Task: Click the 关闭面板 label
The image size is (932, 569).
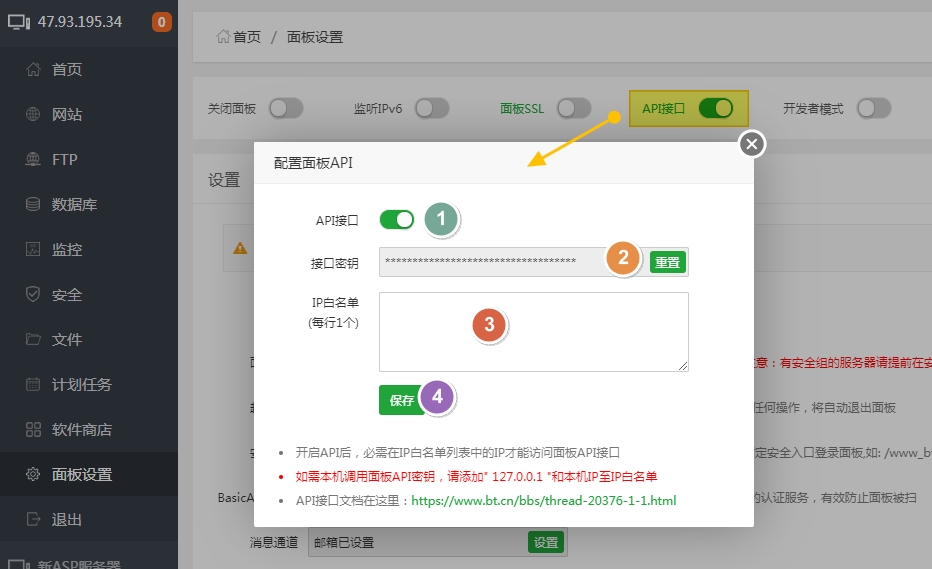Action: (231, 109)
